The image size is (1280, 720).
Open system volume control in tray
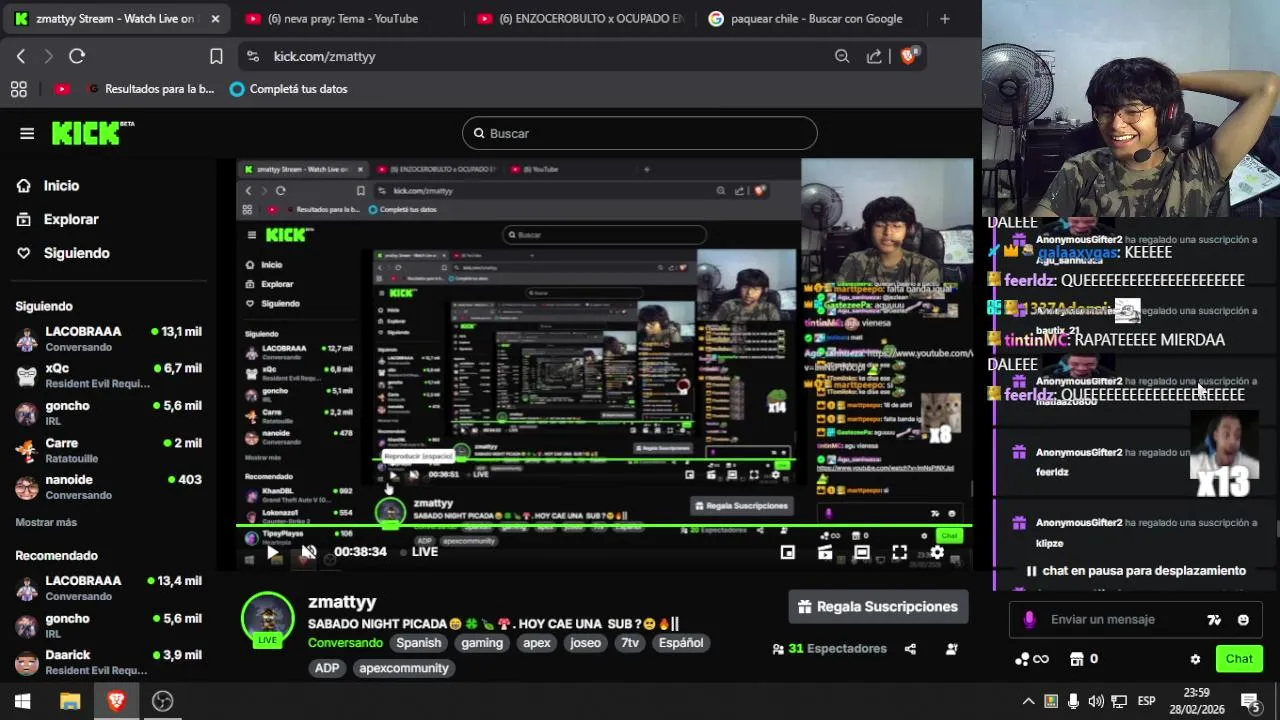pos(1096,701)
